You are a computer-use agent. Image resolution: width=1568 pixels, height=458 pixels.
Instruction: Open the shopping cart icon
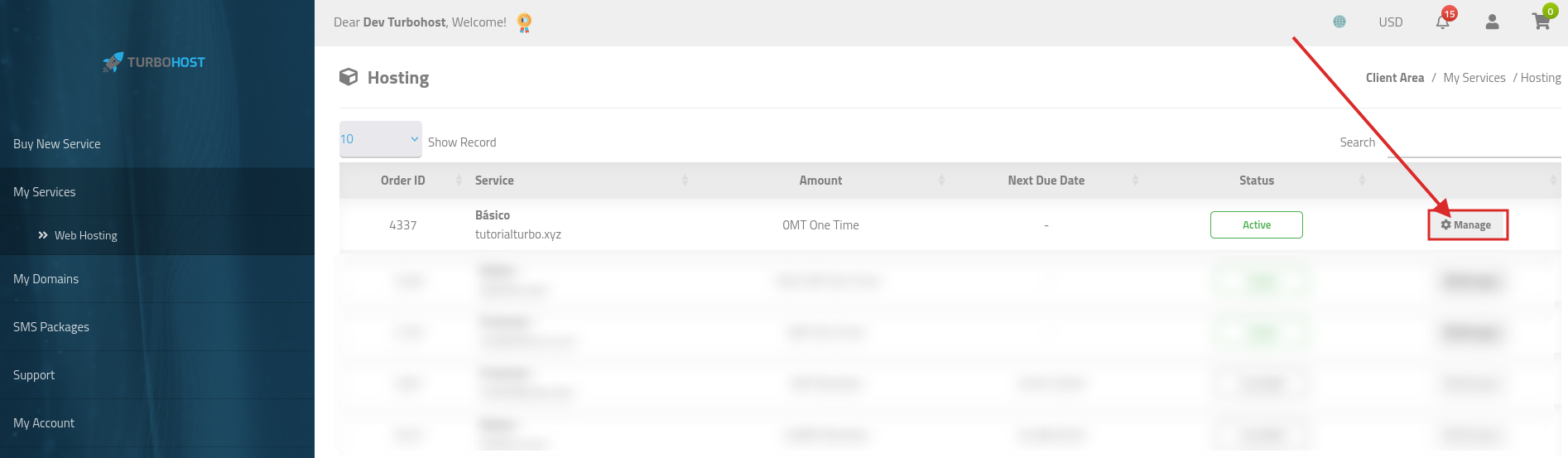[1541, 22]
